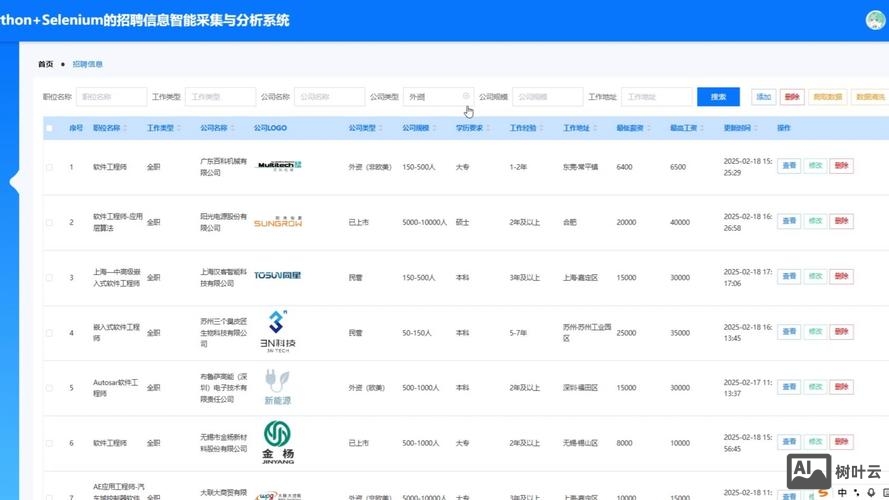Click the 合肥 work address cell

(x=570, y=222)
